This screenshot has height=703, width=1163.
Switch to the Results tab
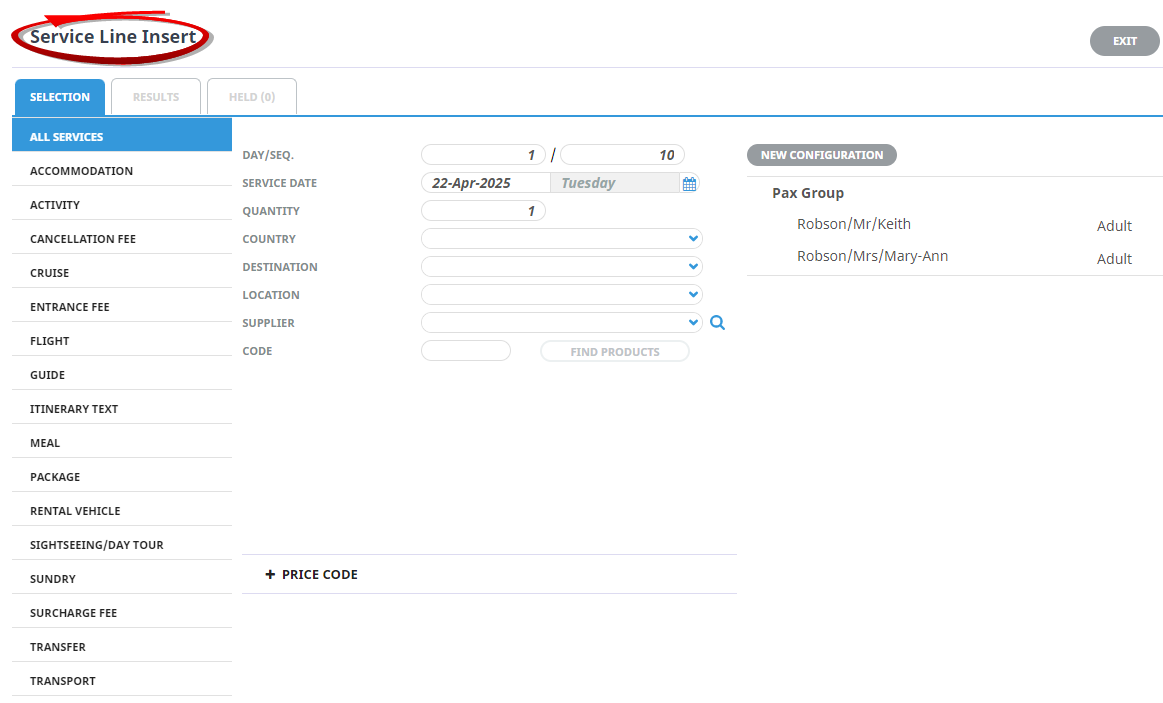click(156, 97)
